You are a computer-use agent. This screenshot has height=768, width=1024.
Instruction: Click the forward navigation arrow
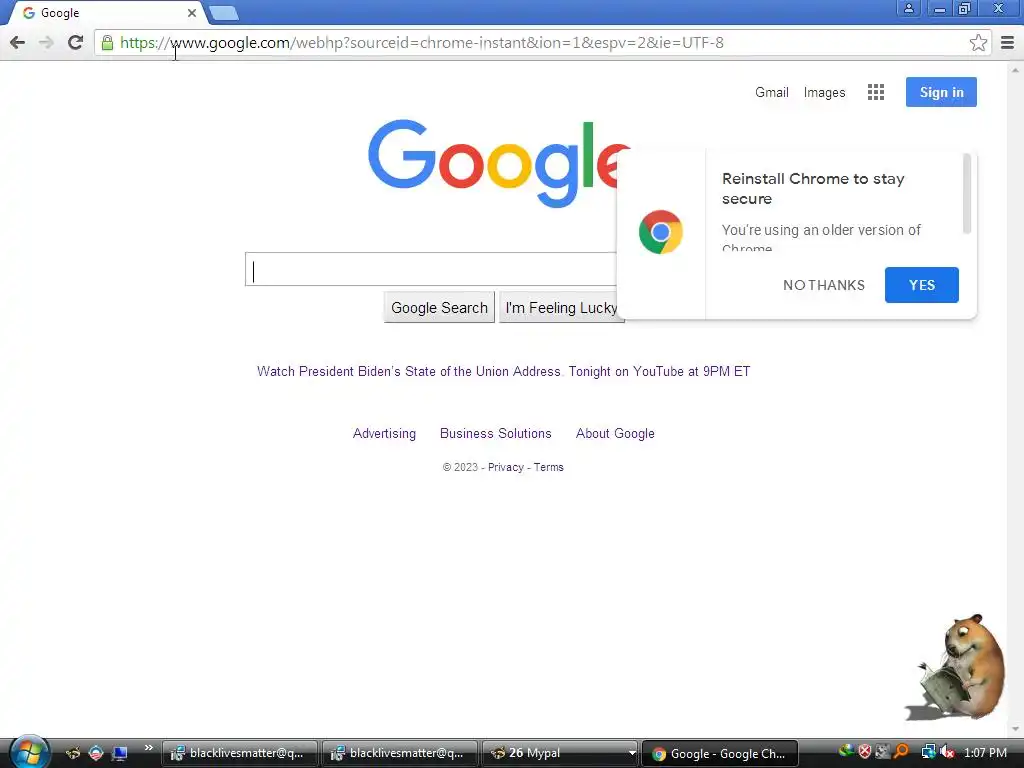(x=46, y=42)
